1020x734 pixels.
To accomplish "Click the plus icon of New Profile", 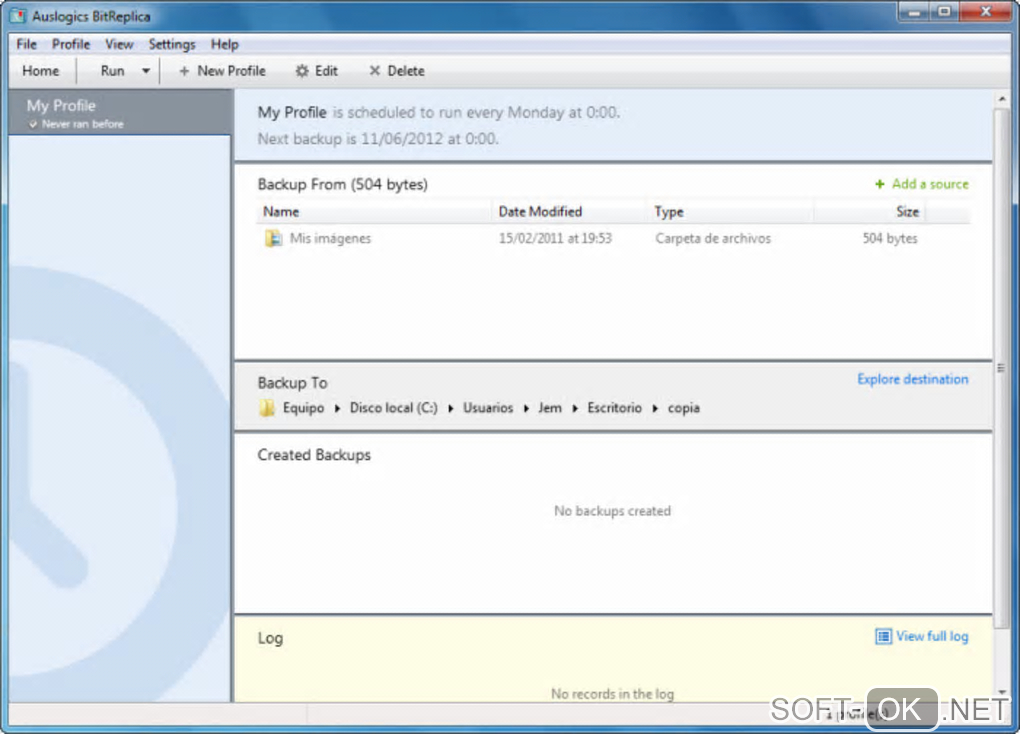I will click(184, 71).
